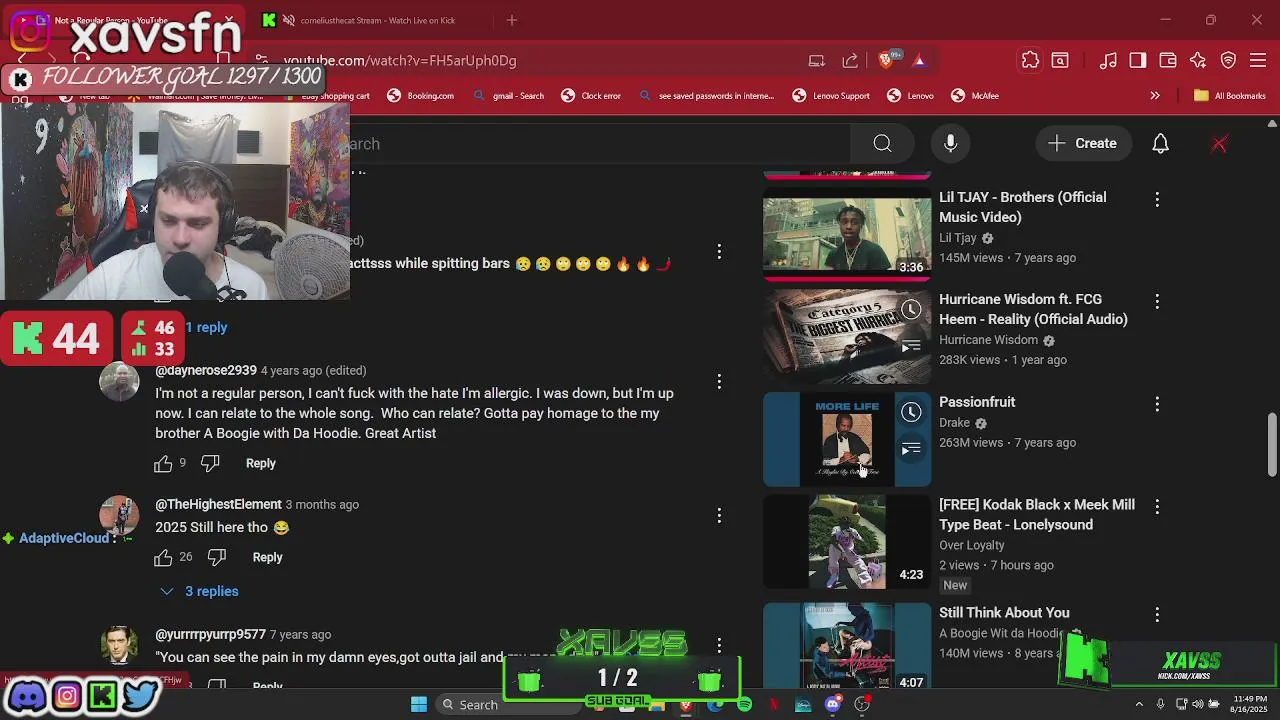This screenshot has width=1280, height=720.
Task: Expand the 1 reply link
Action: (206, 328)
